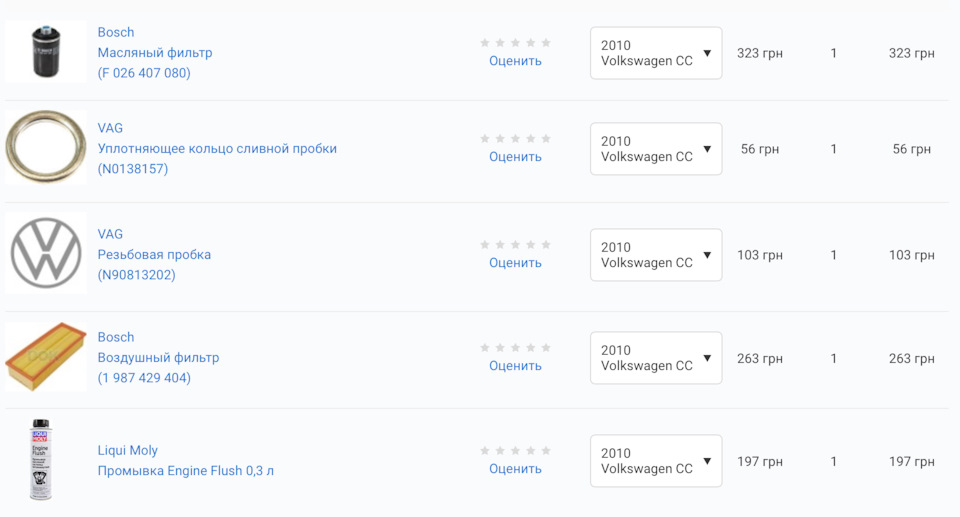Image resolution: width=960 pixels, height=517 pixels.
Task: Open the VAG sealing ring product image
Action: 46,147
